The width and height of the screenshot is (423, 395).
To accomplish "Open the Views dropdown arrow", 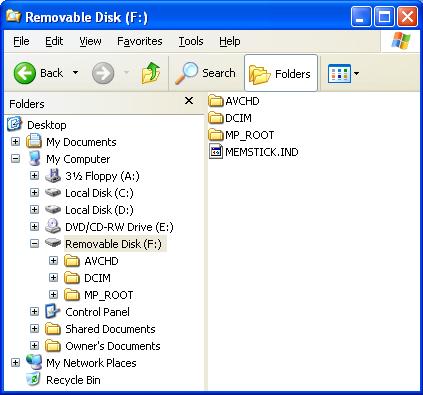I will (356, 73).
